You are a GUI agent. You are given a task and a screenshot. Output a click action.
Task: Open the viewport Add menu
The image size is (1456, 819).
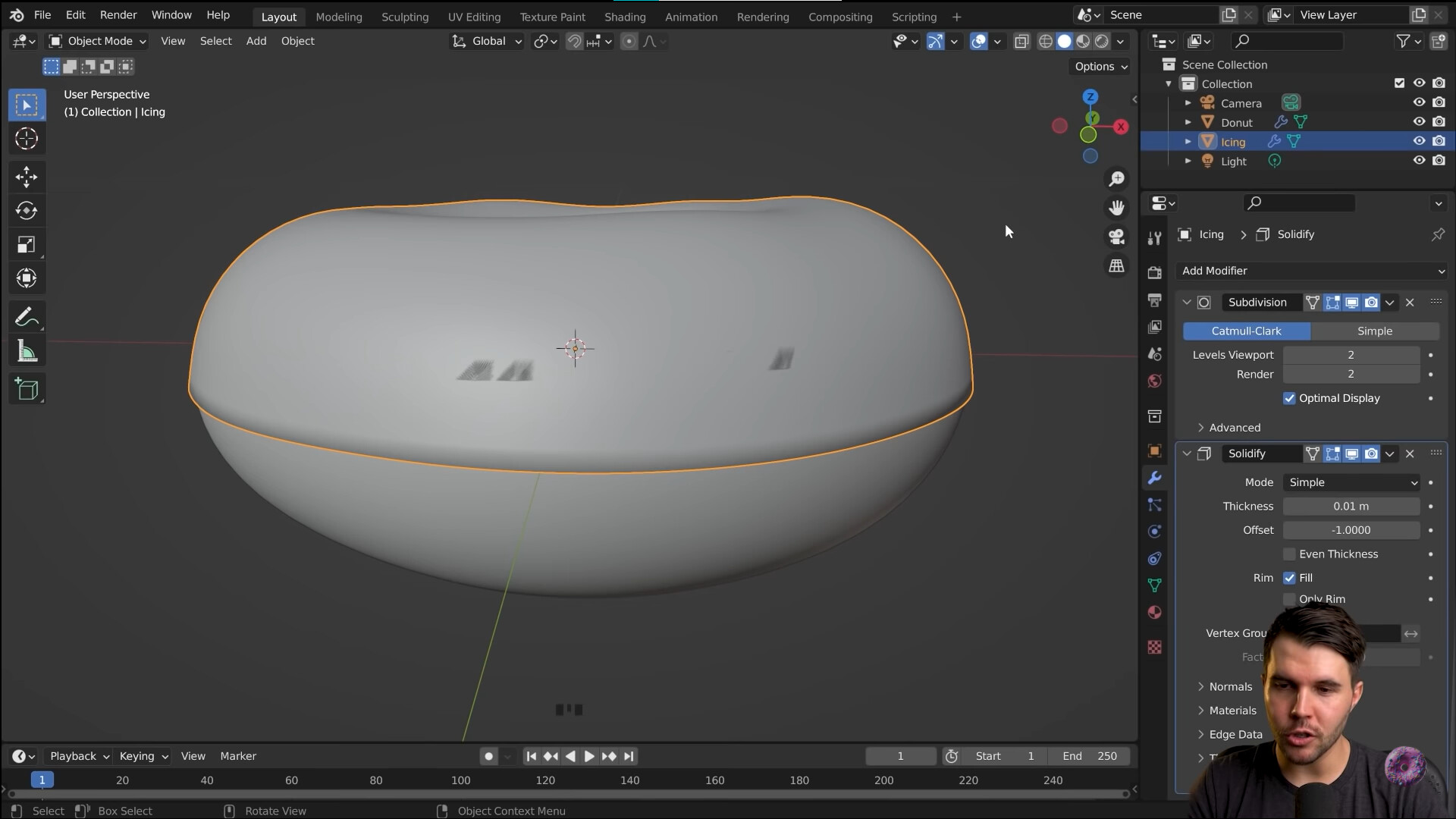pyautogui.click(x=256, y=41)
